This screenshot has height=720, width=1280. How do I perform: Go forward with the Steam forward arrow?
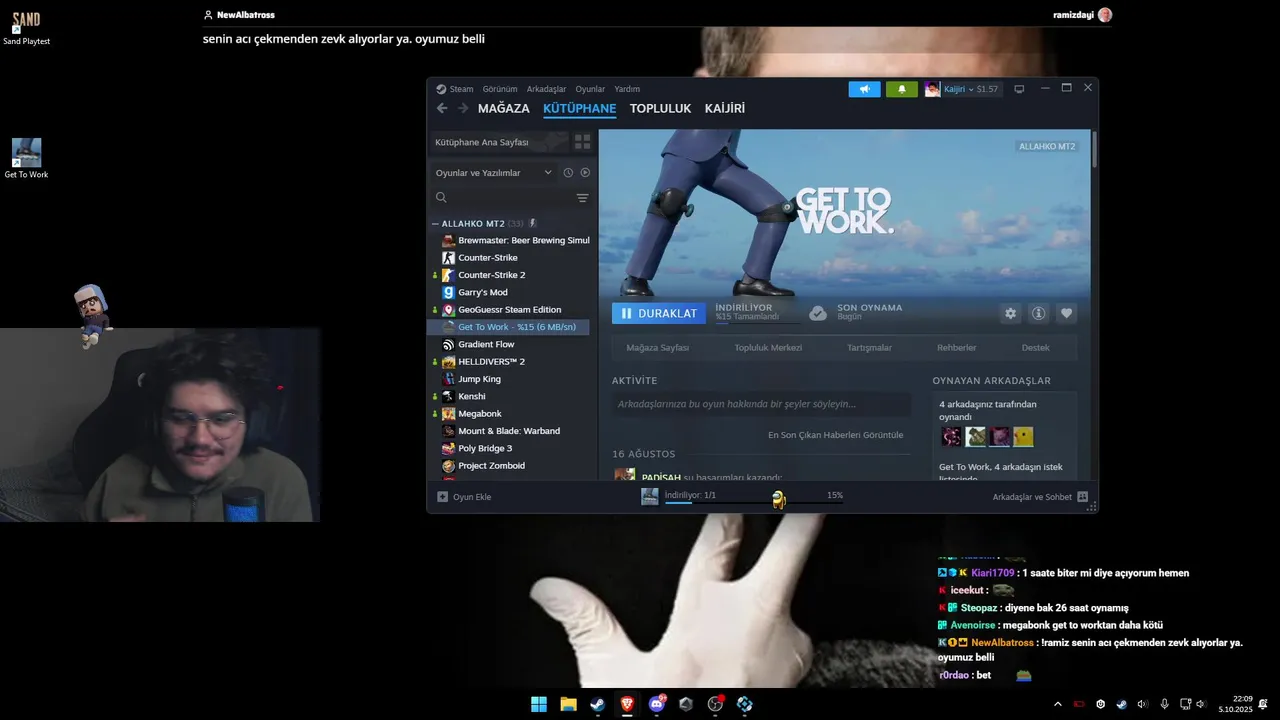(x=463, y=108)
